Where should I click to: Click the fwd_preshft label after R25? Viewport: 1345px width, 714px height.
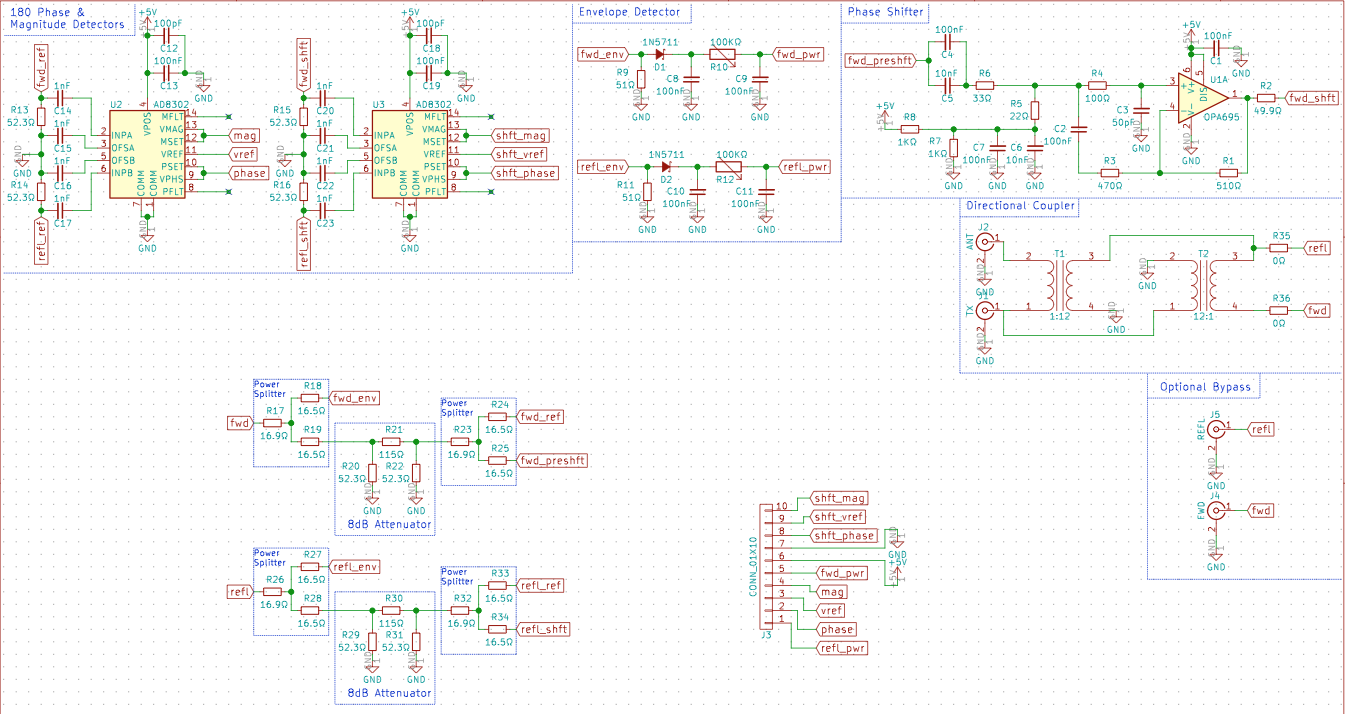(x=551, y=460)
